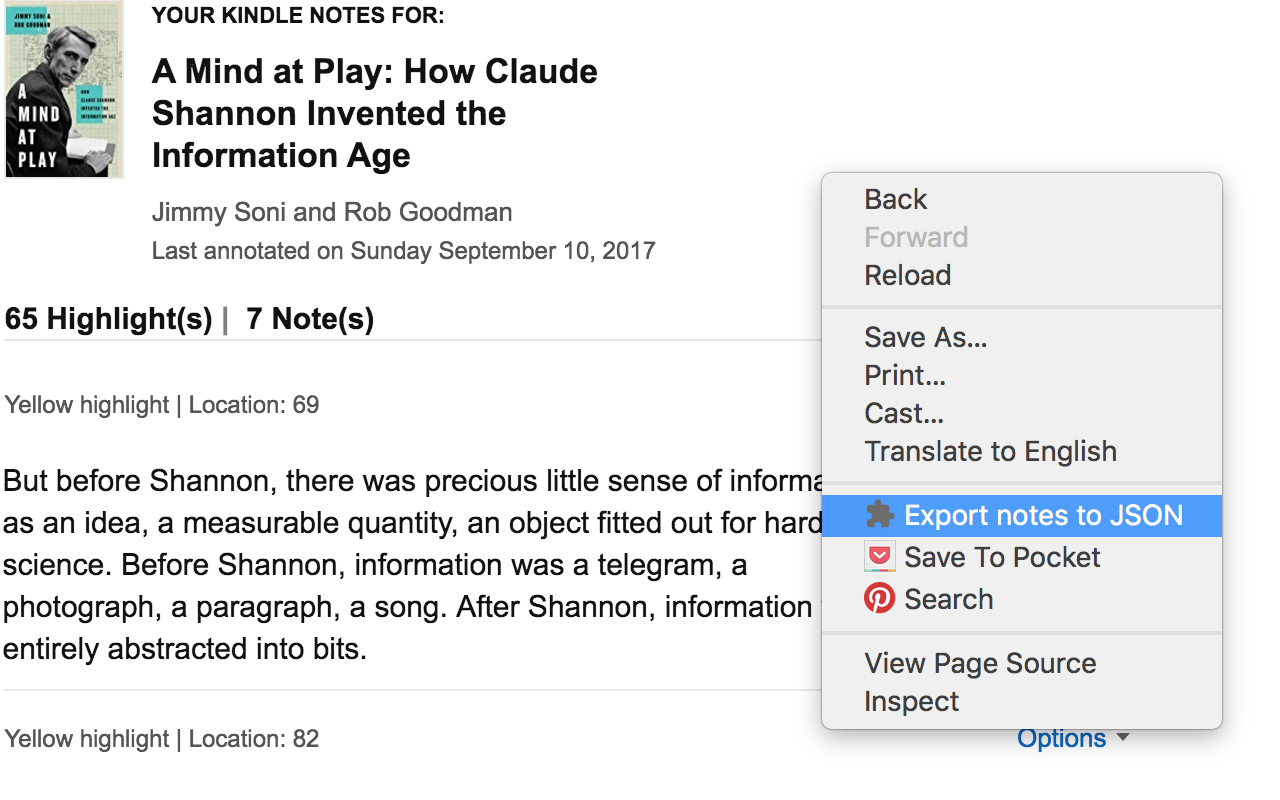1280x800 pixels.
Task: Click the 65 Highlight(s) count text
Action: click(108, 319)
